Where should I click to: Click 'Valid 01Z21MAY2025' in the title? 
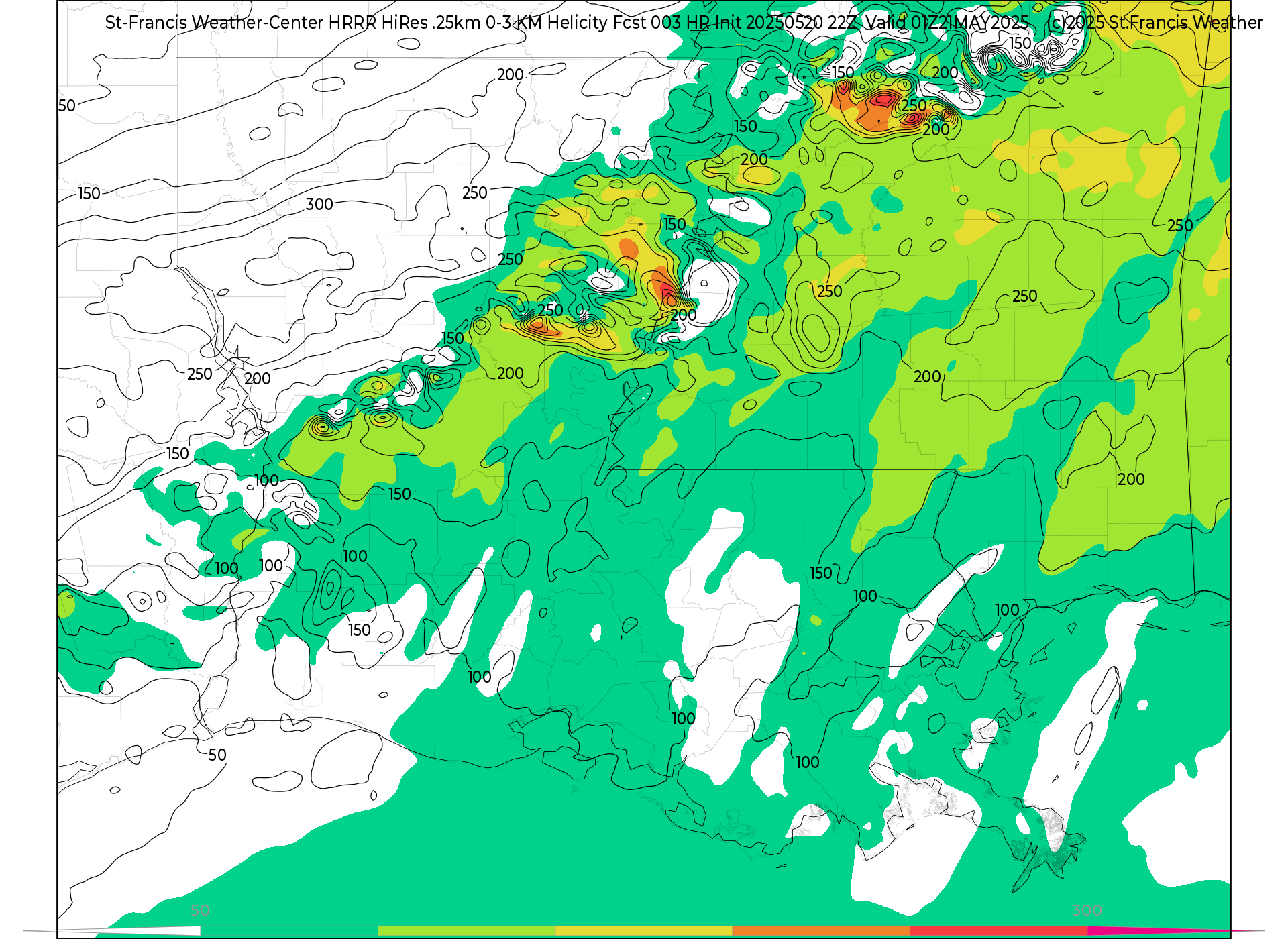coord(947,23)
